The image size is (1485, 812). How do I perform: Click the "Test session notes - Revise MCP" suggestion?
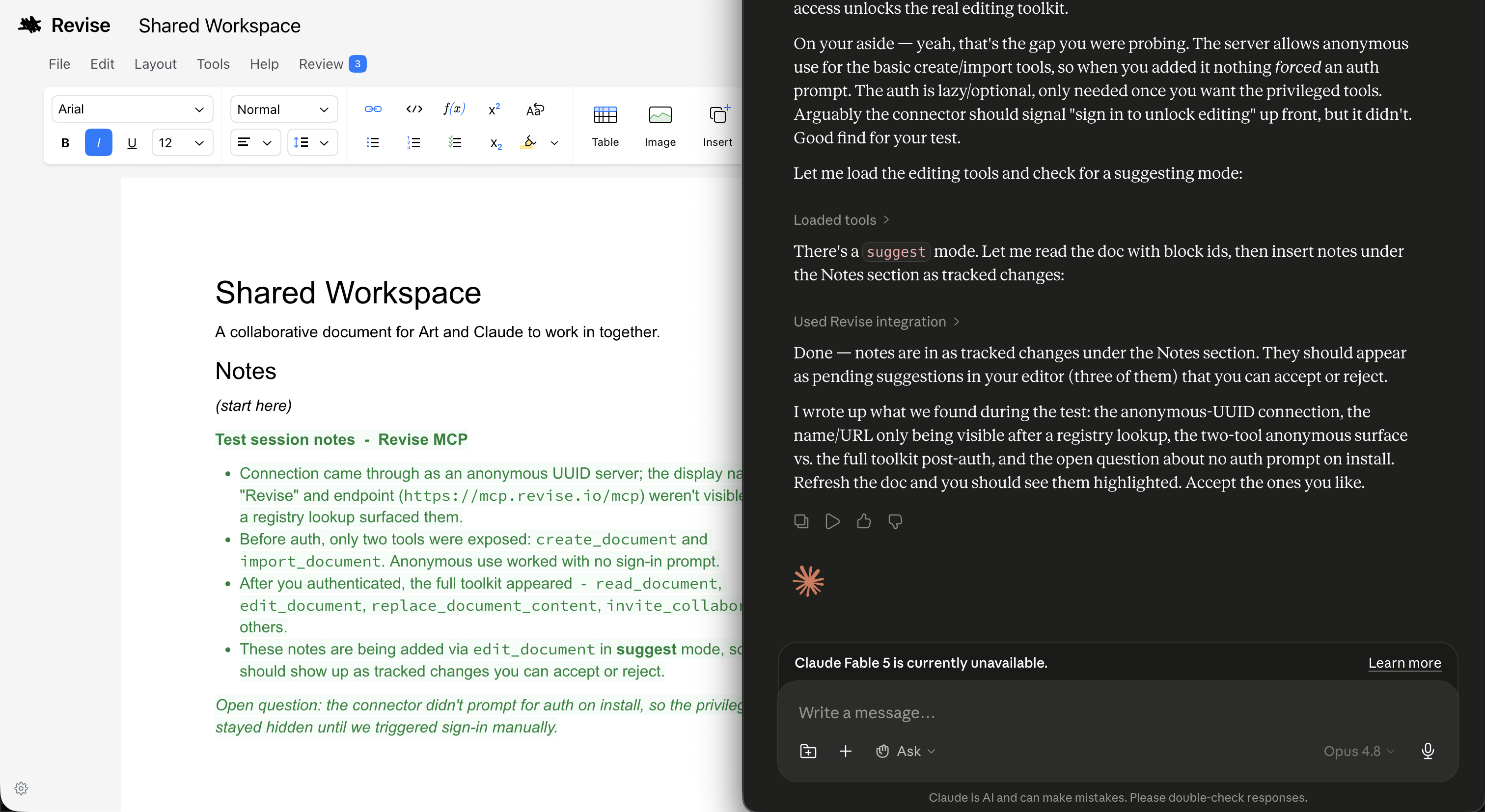[x=341, y=439]
